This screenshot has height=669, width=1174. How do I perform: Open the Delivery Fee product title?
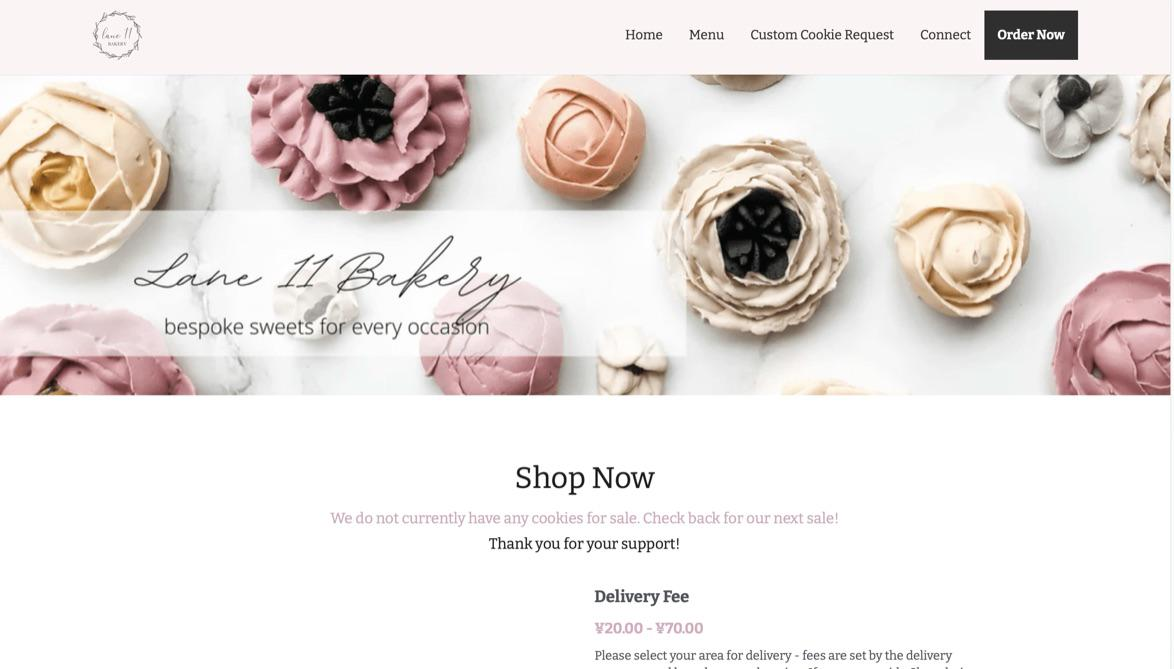(641, 596)
